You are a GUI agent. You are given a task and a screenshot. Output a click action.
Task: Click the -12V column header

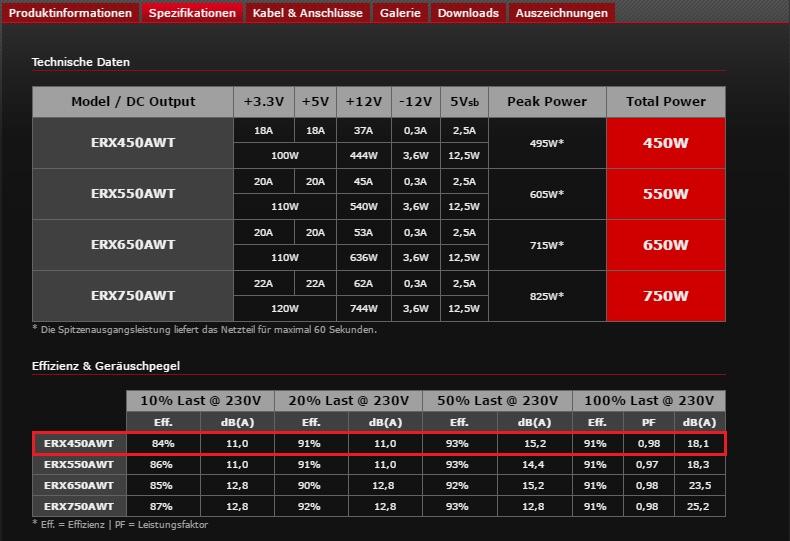coord(416,102)
